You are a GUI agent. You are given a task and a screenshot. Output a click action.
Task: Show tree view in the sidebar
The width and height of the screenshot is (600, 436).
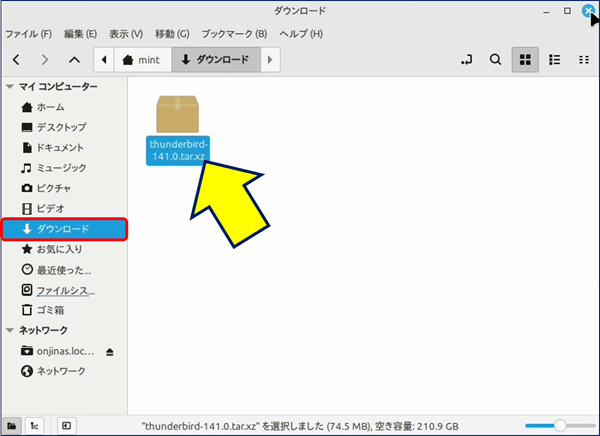34,426
